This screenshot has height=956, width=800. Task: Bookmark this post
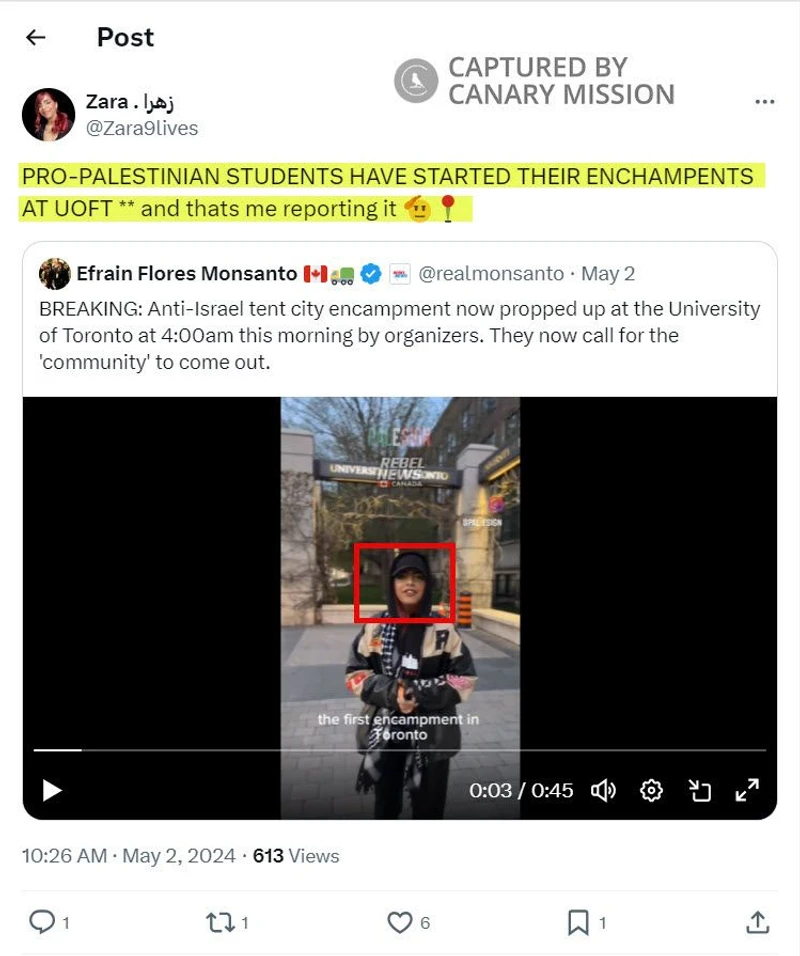578,922
